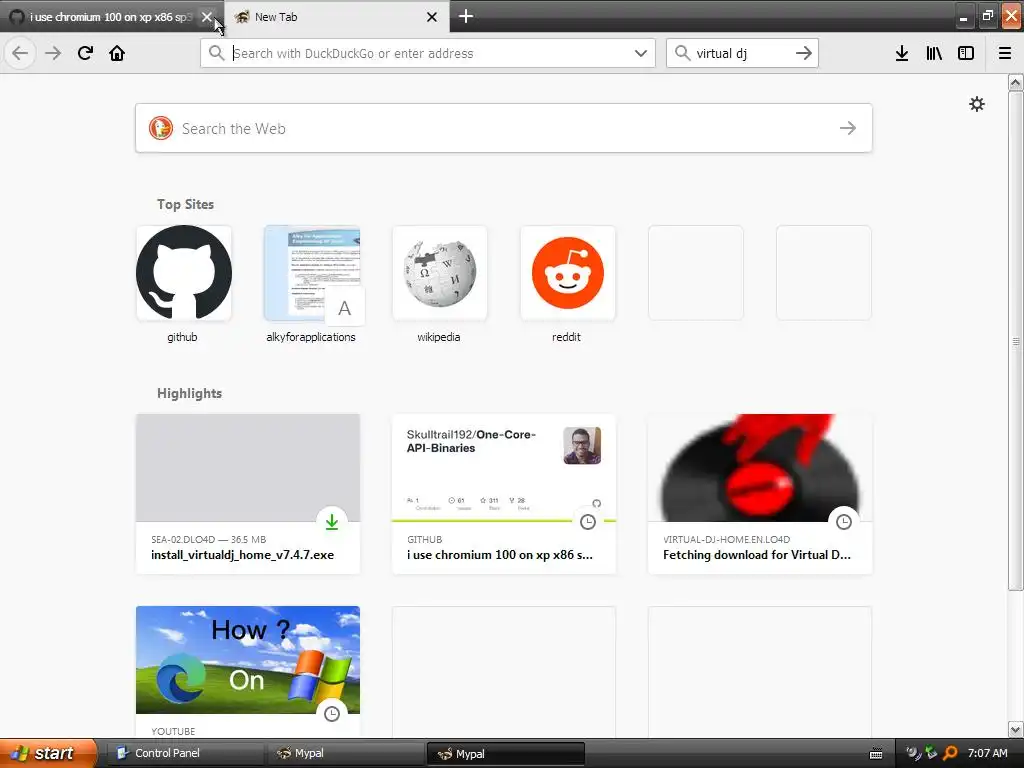Open 'i use chromium 100 on xp' link

(500, 554)
